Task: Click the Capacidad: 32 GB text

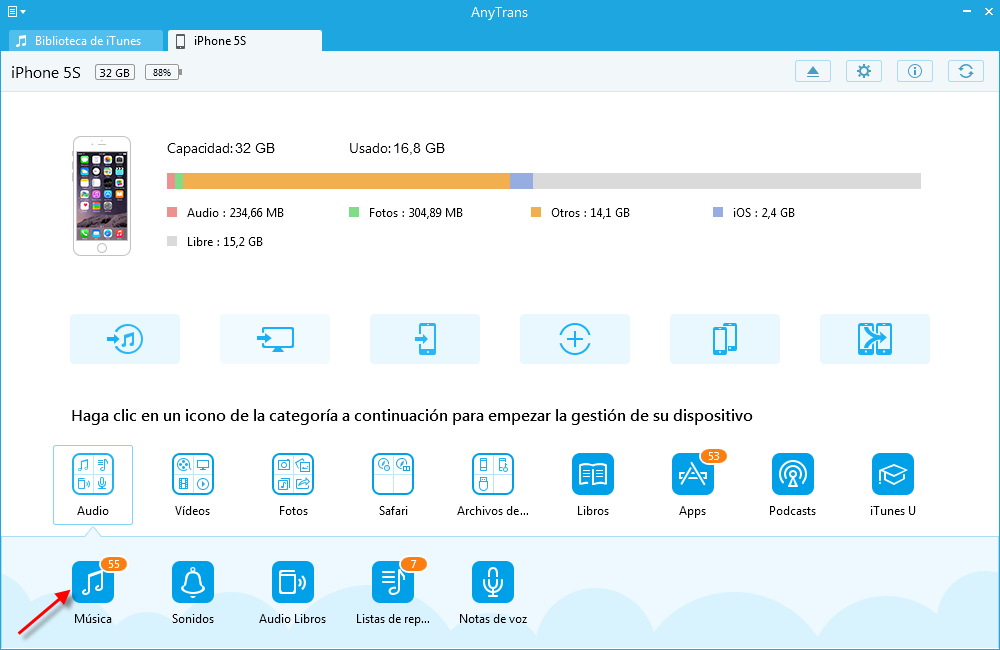Action: click(x=221, y=149)
